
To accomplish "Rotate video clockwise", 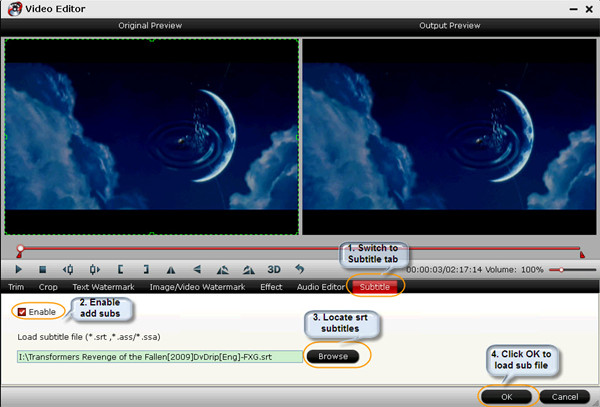I will click(249, 270).
